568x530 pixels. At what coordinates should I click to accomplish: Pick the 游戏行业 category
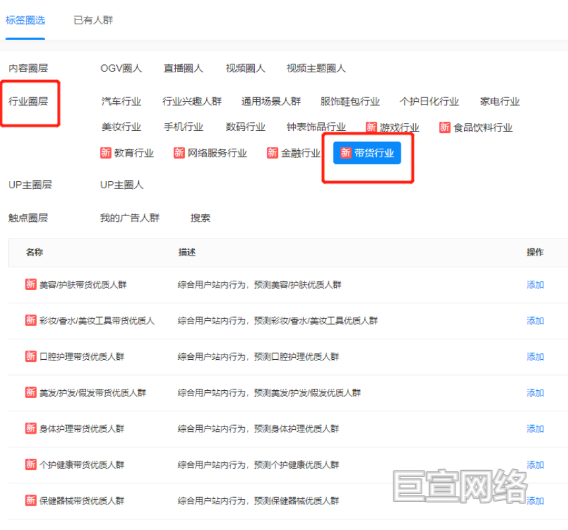(393, 127)
